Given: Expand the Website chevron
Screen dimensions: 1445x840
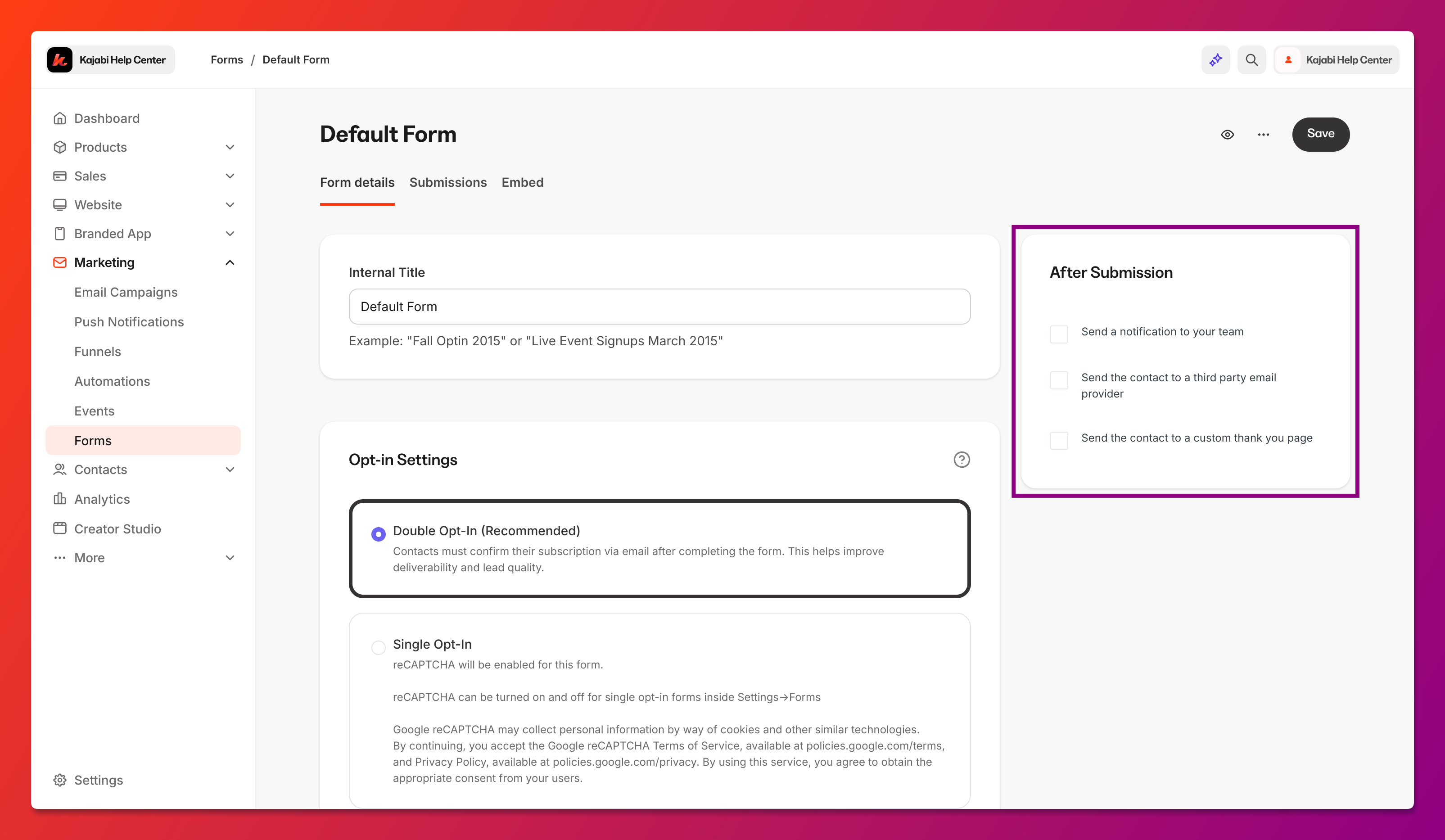Looking at the screenshot, I should coord(230,205).
